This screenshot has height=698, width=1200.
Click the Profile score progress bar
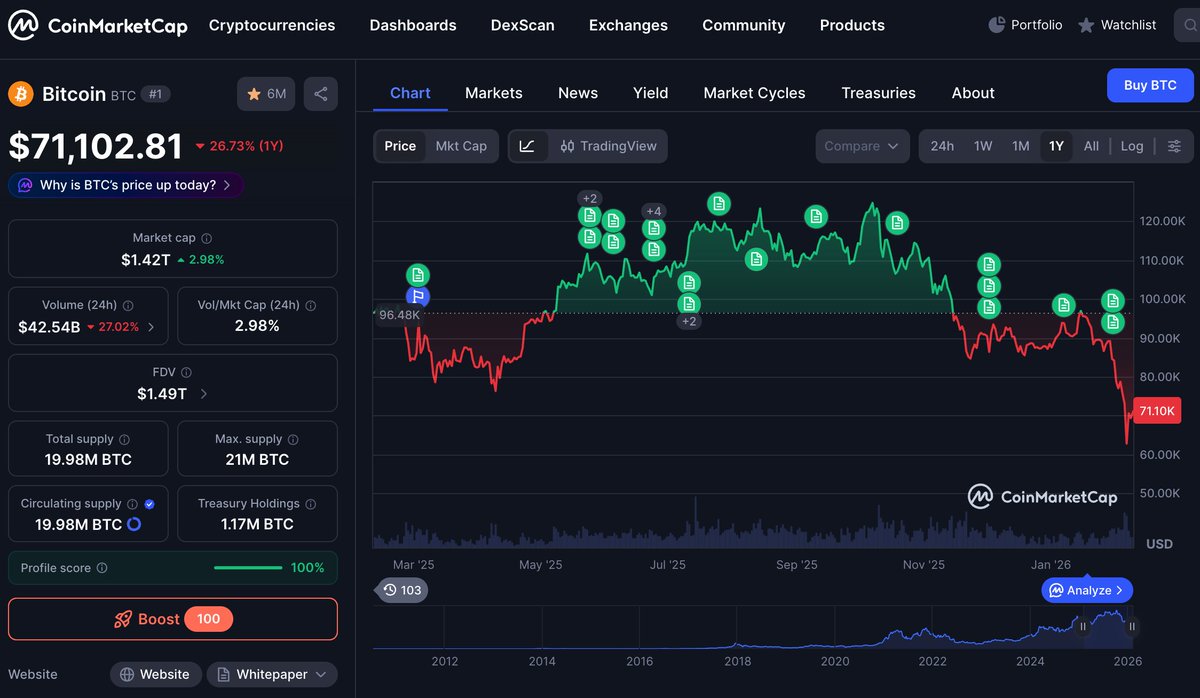[x=248, y=568]
